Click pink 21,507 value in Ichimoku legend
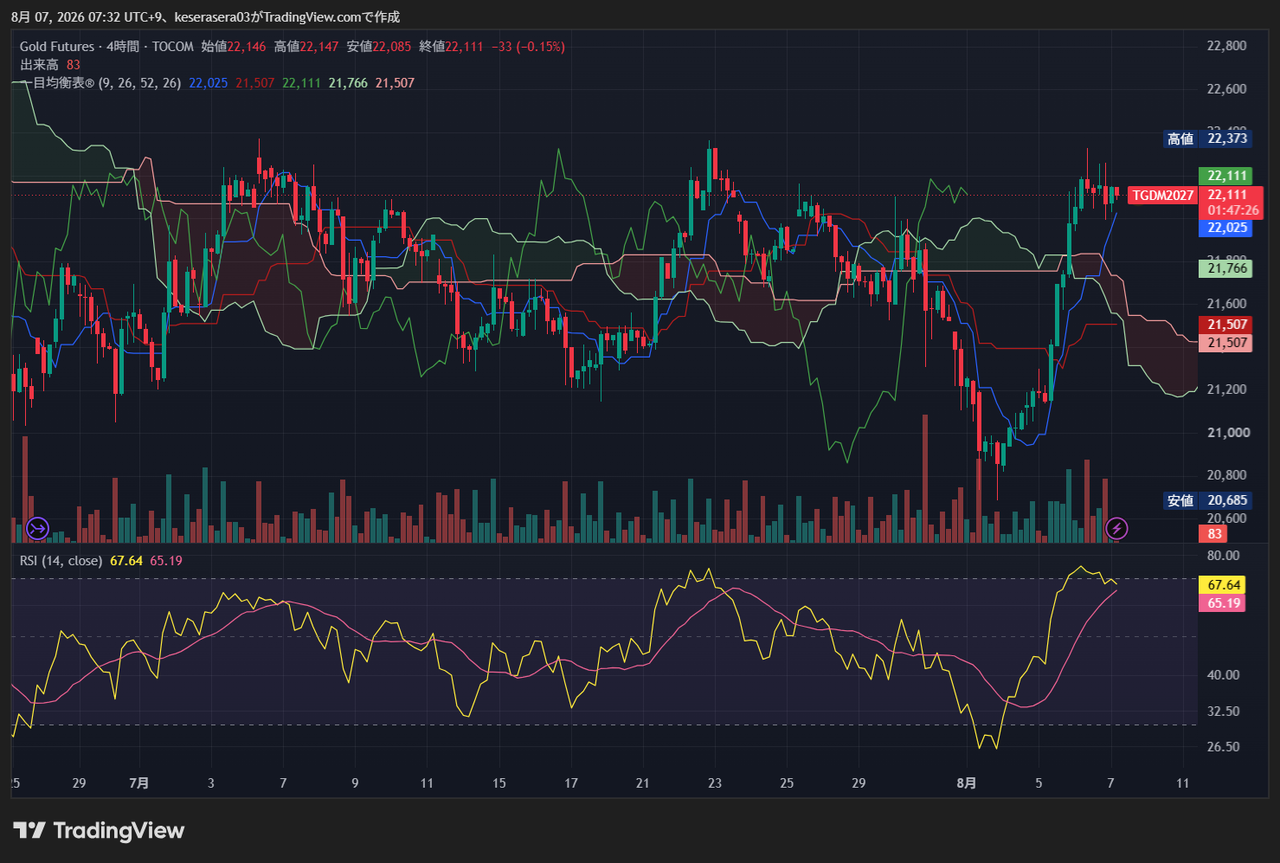The width and height of the screenshot is (1280, 863). coord(395,83)
